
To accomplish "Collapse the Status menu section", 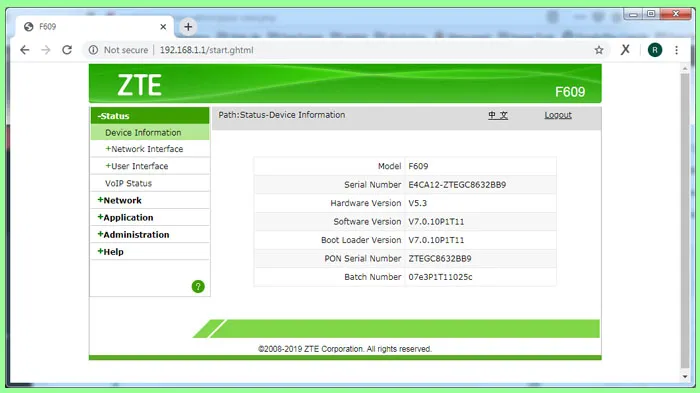I will [150, 116].
